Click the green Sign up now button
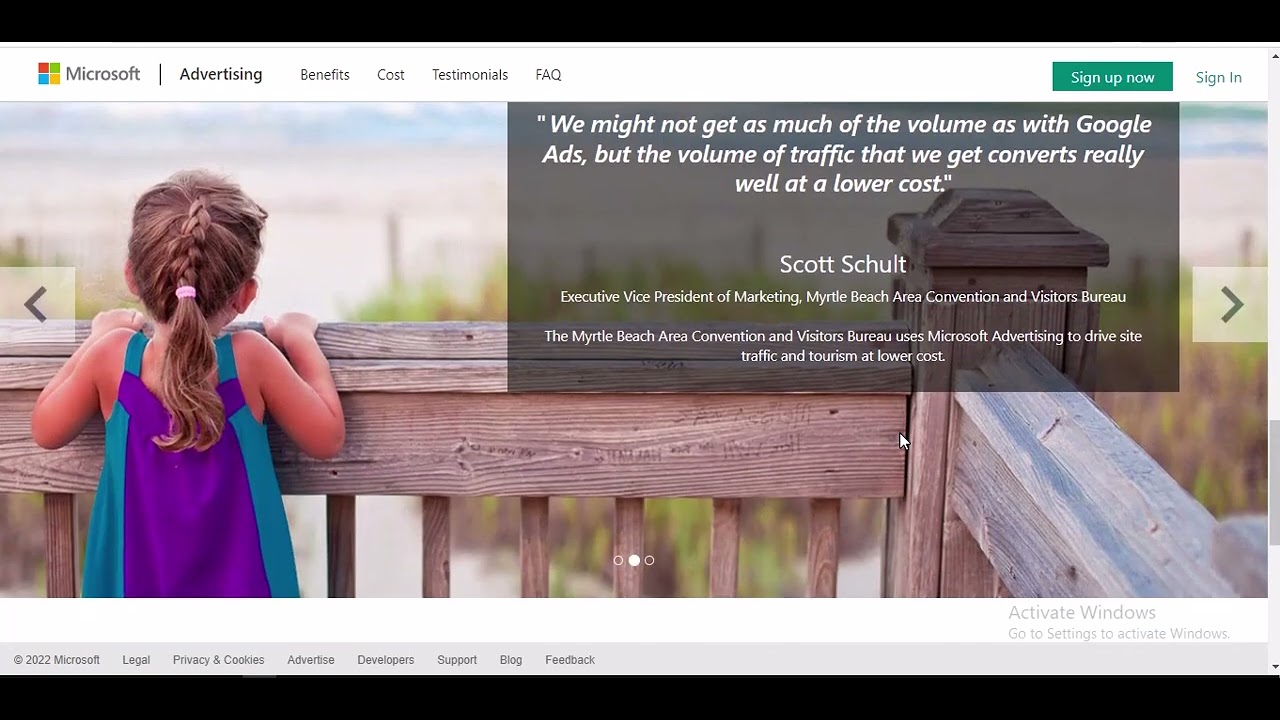The width and height of the screenshot is (1280, 720). (x=1112, y=77)
